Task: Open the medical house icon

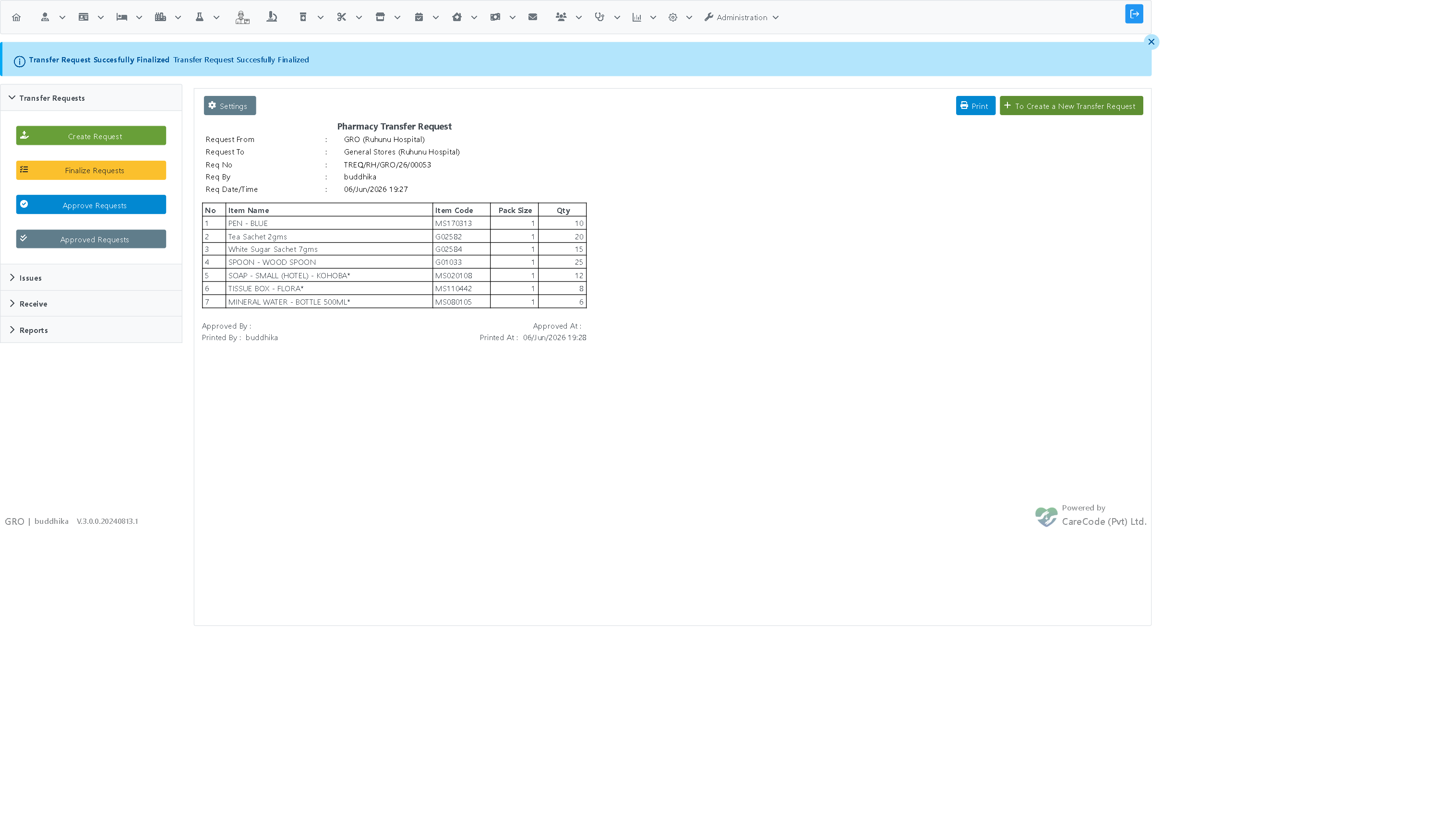Action: [x=457, y=17]
